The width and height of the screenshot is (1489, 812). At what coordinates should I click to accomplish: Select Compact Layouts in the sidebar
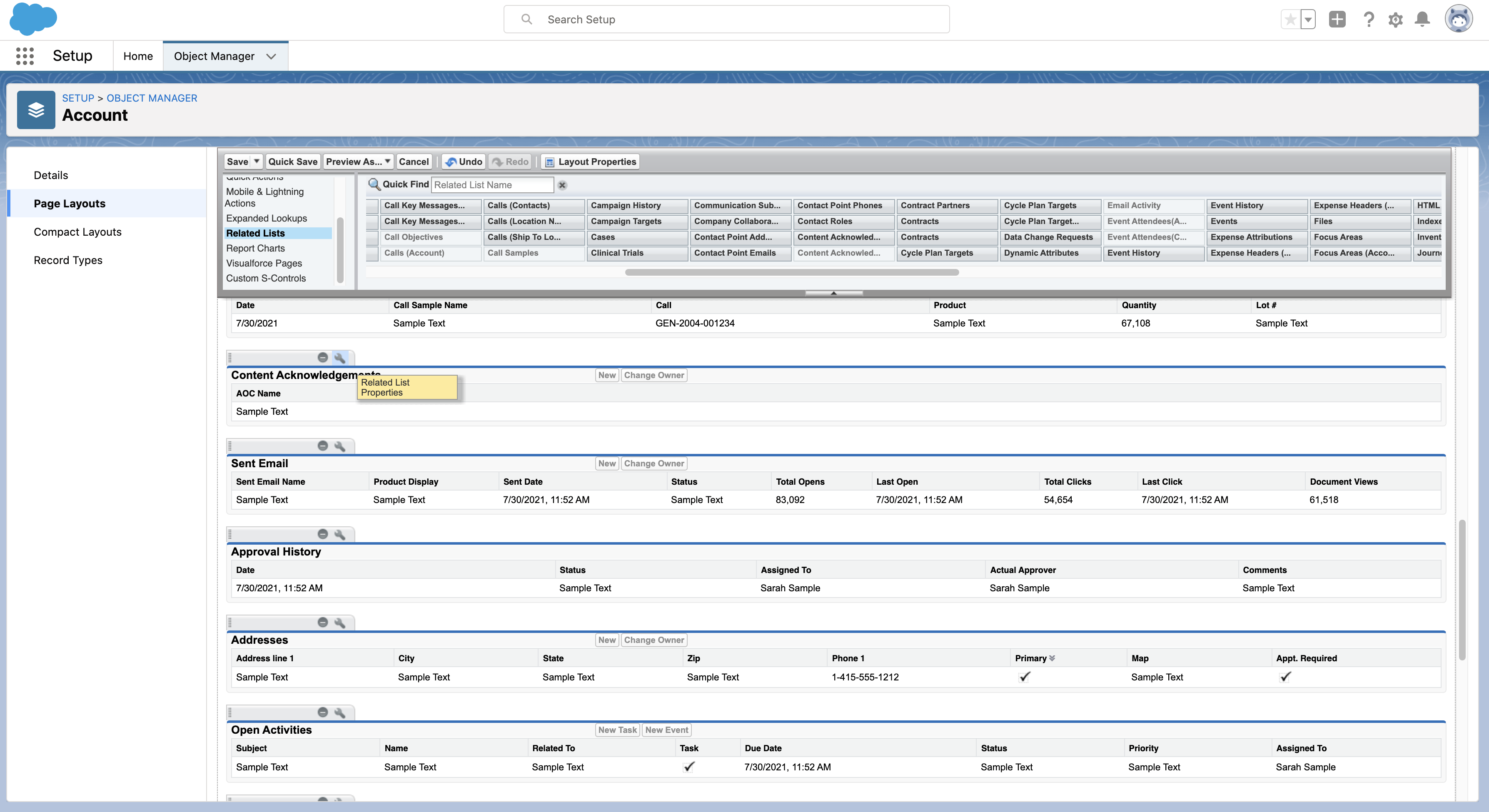tap(77, 232)
